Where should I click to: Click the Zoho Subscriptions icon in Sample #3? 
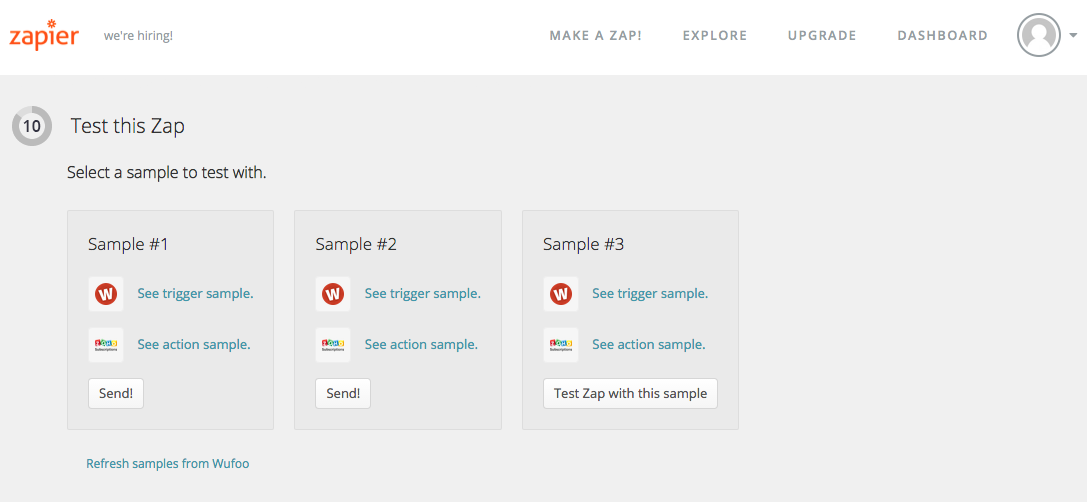click(x=561, y=345)
